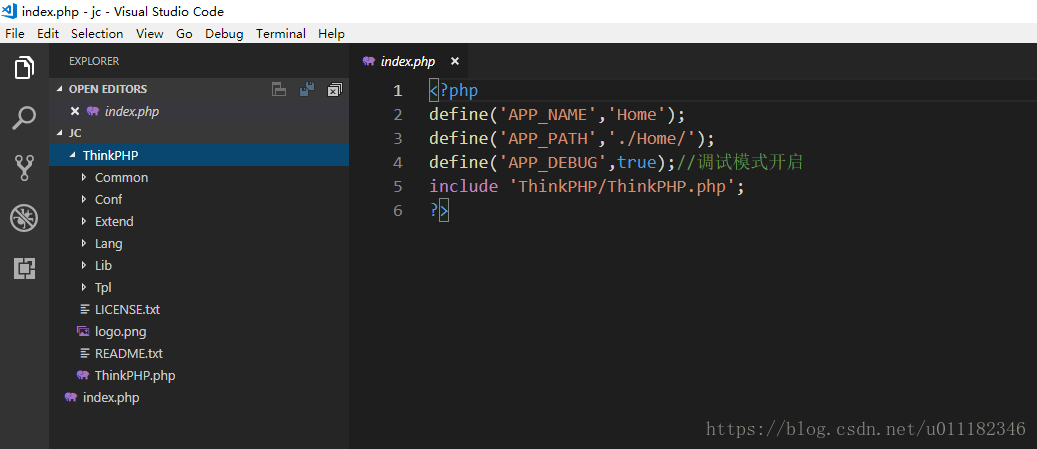Image resolution: width=1037 pixels, height=449 pixels.
Task: Click the New Untitled File icon in Open Editors
Action: coord(279,90)
